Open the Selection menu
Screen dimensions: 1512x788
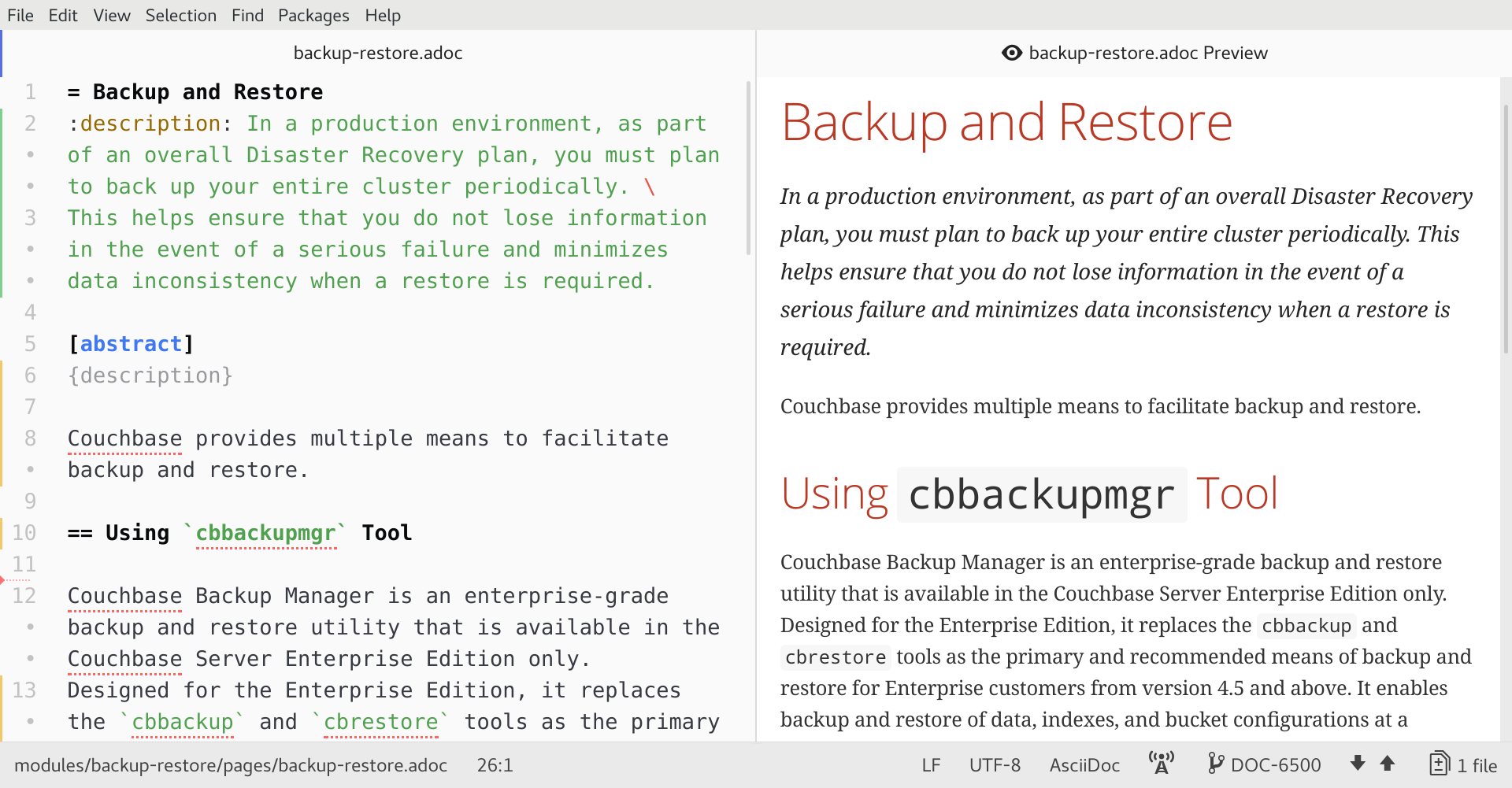180,15
